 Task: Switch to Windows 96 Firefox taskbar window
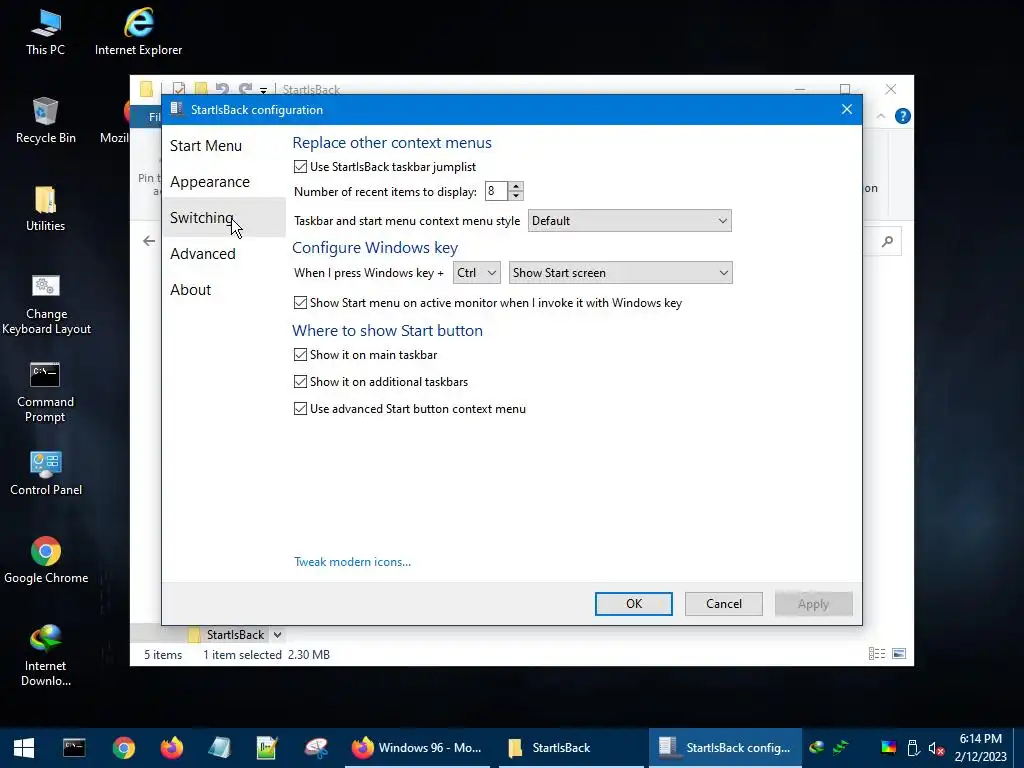pos(417,748)
